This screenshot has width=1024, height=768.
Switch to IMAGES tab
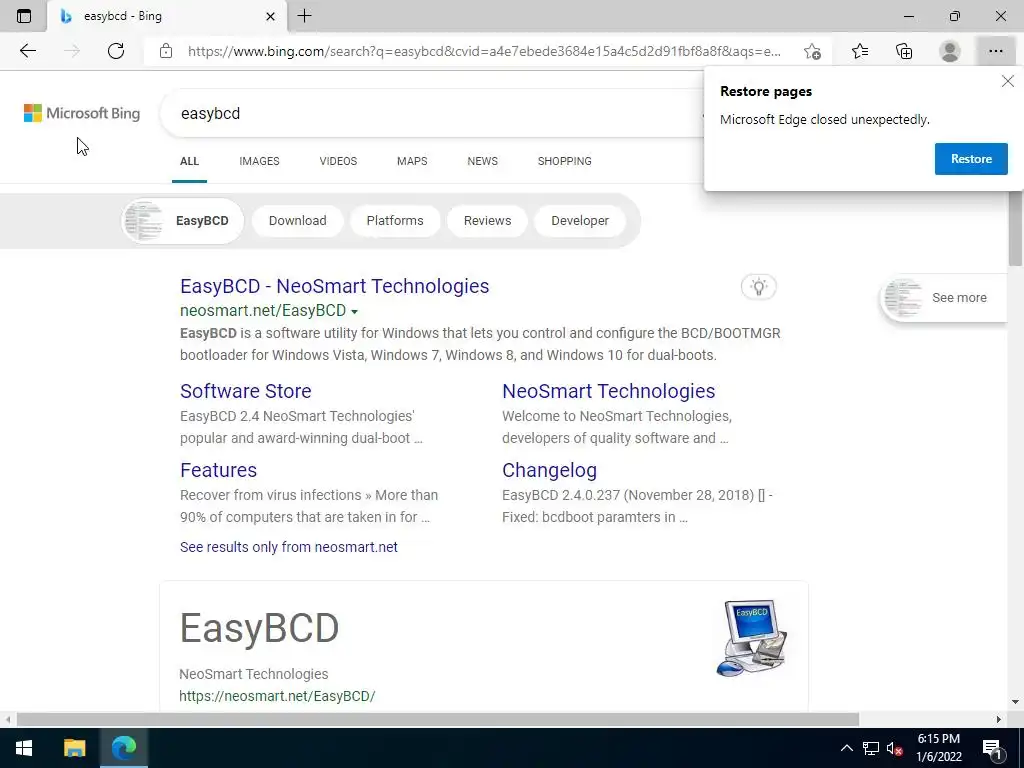(x=259, y=161)
